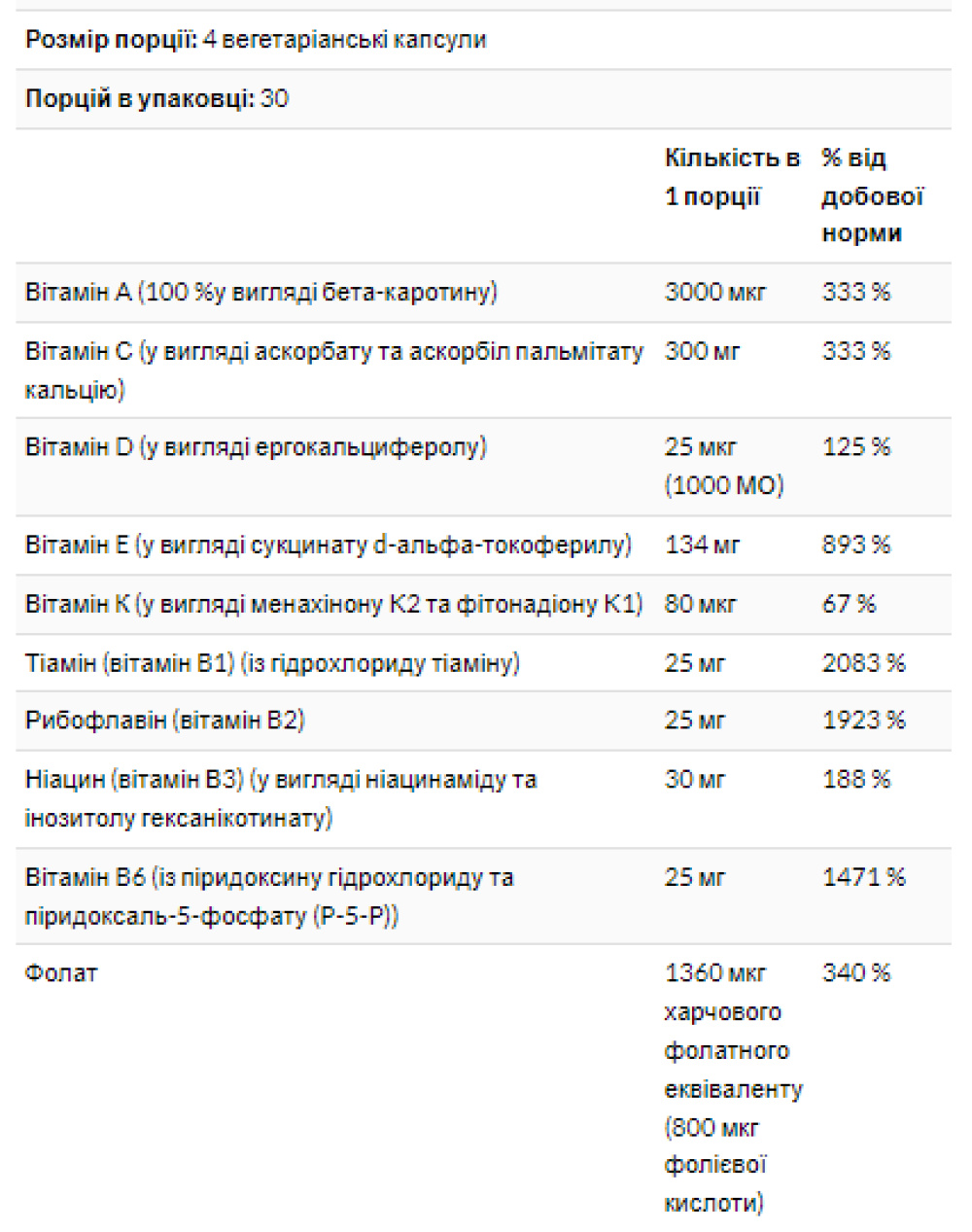The width and height of the screenshot is (972, 1232).
Task: Click the 80 мкг amount value
Action: click(701, 605)
